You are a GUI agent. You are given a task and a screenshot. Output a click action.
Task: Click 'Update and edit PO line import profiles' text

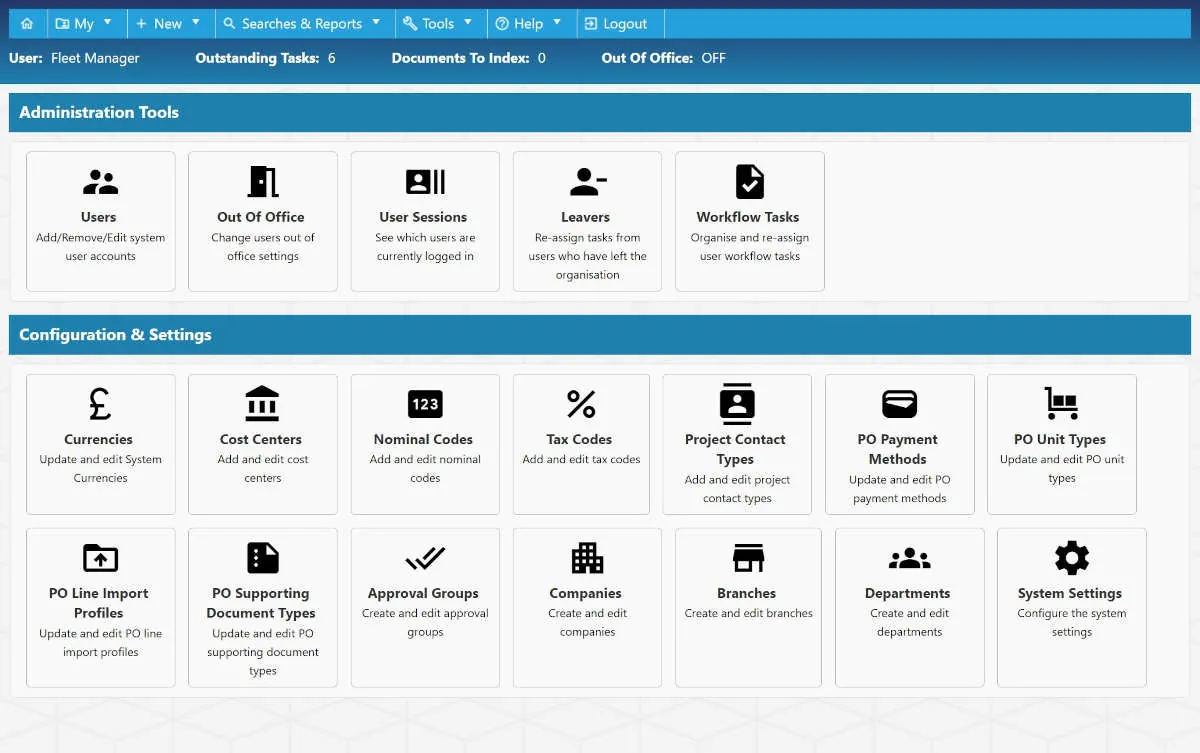point(100,643)
